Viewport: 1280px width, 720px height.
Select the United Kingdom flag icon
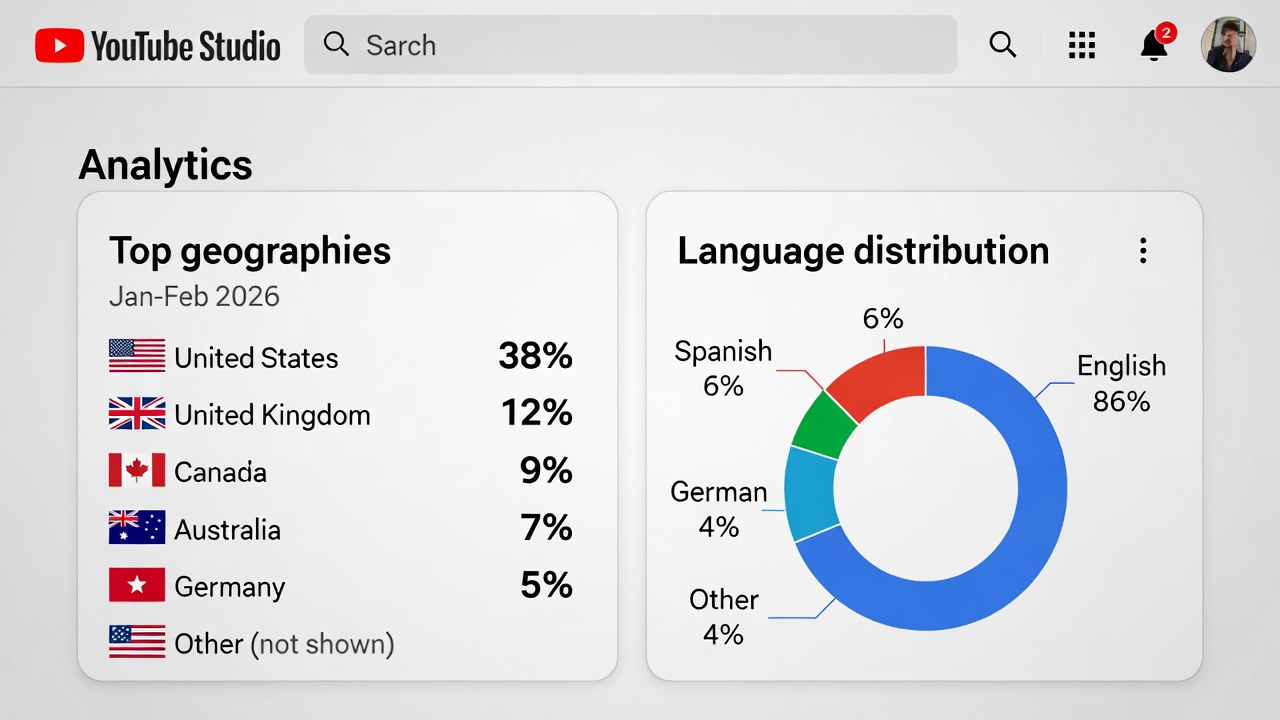pos(136,414)
